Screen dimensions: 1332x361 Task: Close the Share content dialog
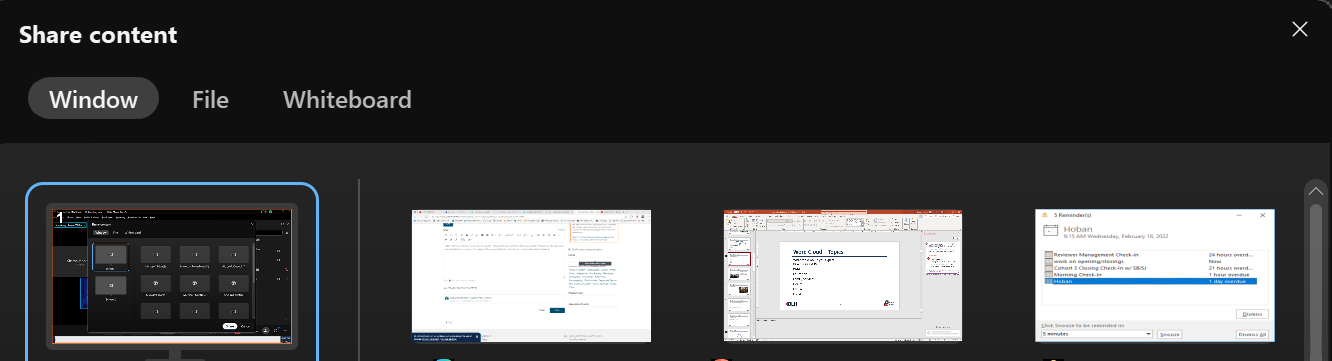point(1300,29)
